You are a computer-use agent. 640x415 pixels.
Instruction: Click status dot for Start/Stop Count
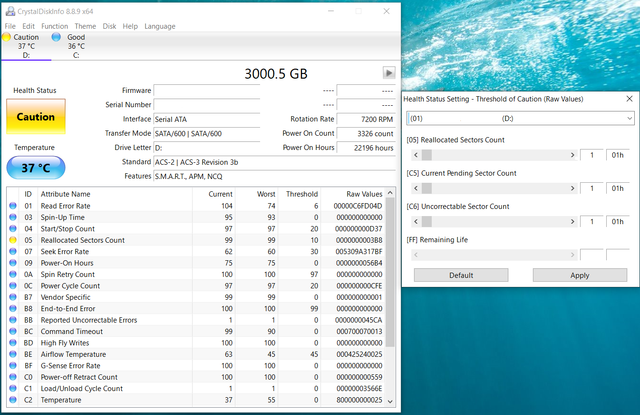13,229
